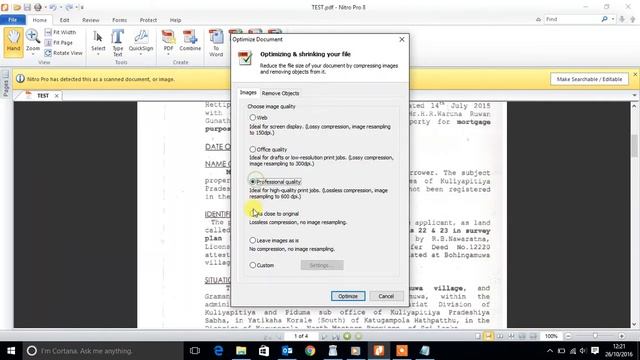Click the zoom out minus button
Image resolution: width=640 pixels, height=360 pixels.
tap(568, 336)
